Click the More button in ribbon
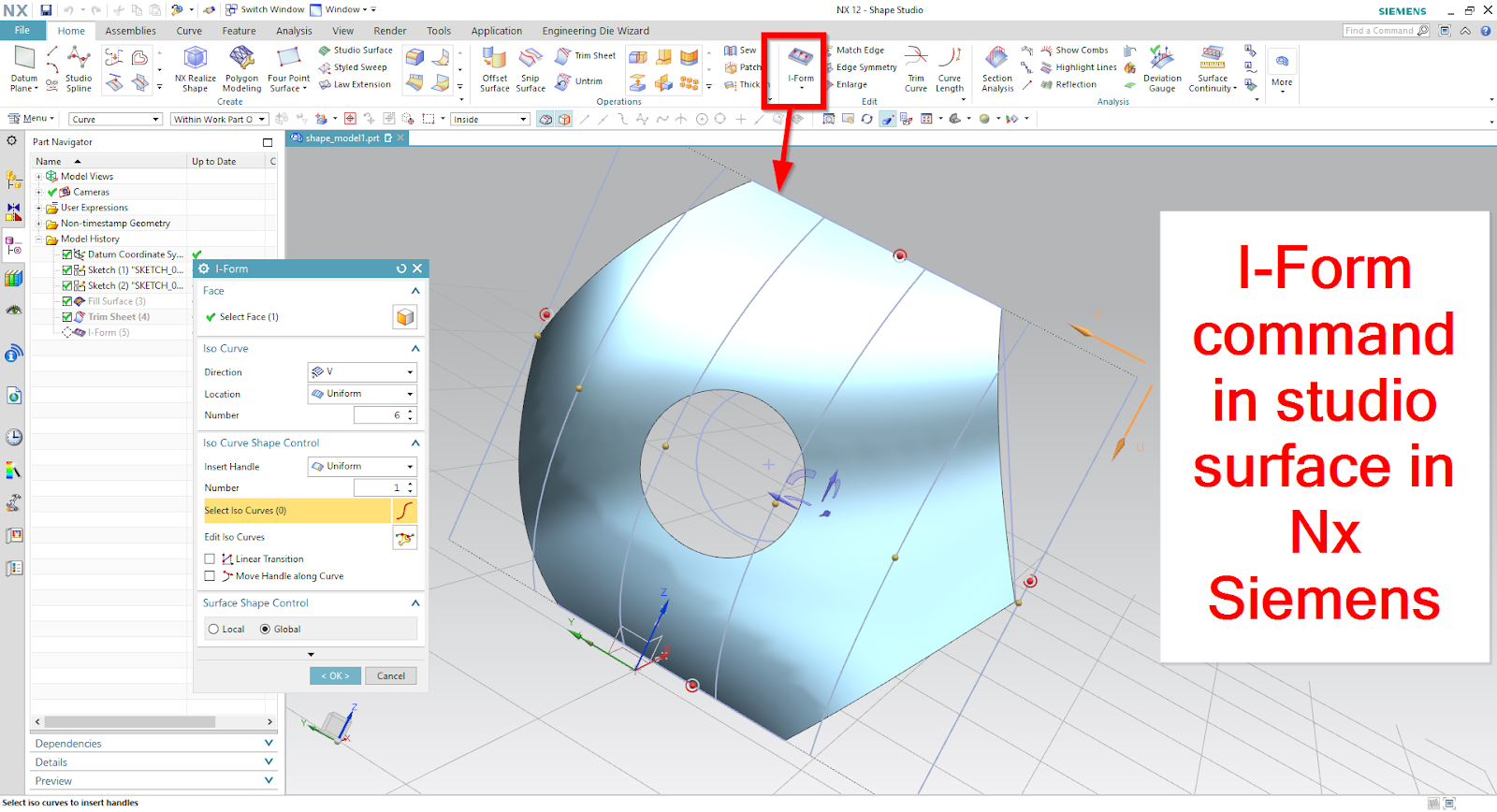Screen dimensions: 1497x812 [x=1282, y=71]
